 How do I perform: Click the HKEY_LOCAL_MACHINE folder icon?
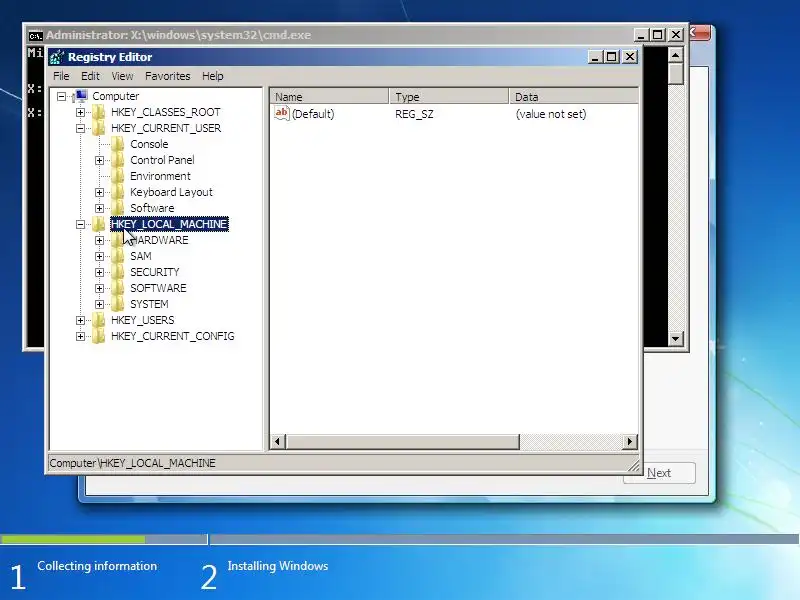(x=98, y=224)
